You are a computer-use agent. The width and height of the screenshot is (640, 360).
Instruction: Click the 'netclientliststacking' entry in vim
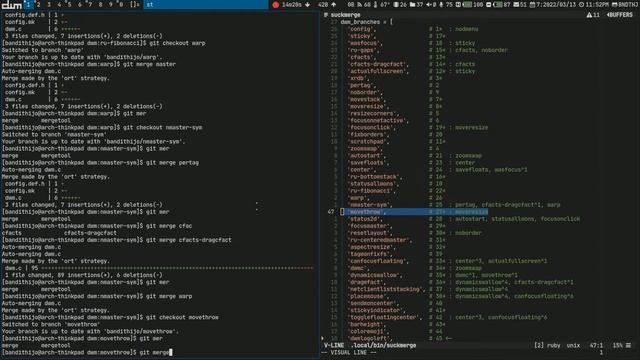tap(386, 289)
